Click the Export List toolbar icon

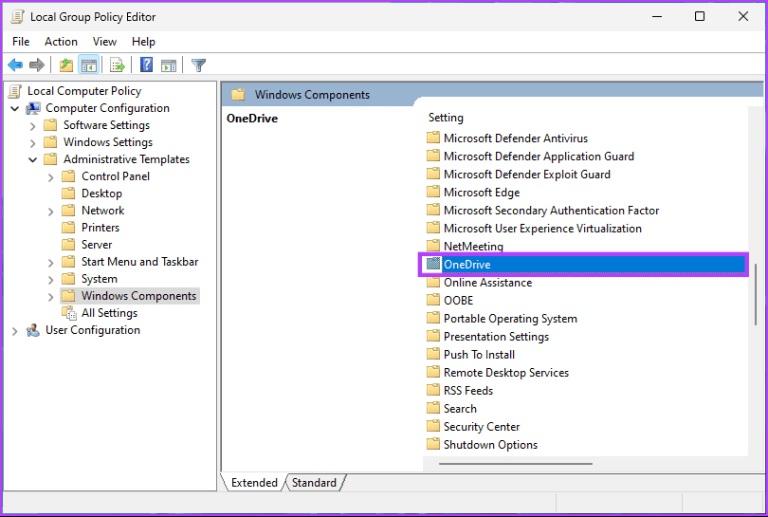click(x=118, y=65)
